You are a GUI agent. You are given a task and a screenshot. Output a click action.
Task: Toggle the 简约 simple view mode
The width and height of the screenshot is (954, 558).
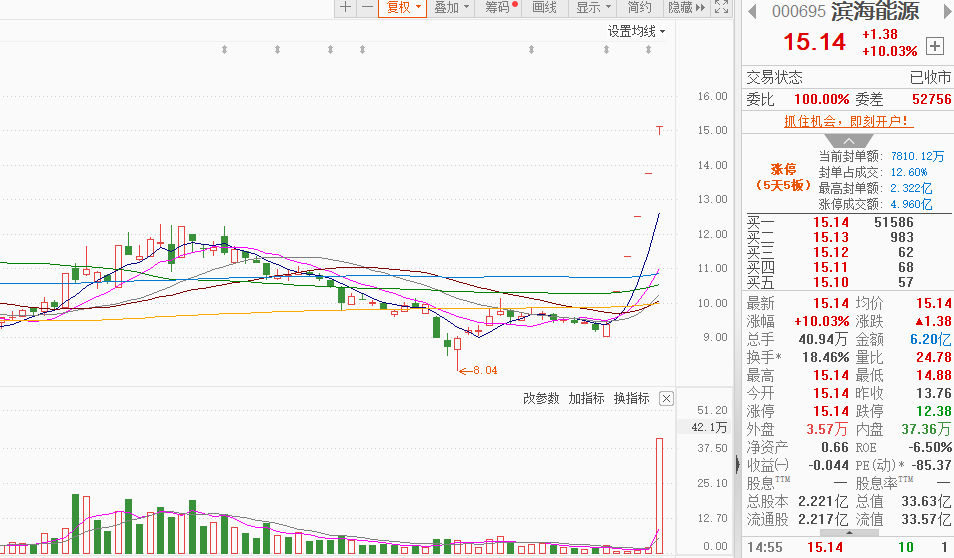(x=640, y=8)
